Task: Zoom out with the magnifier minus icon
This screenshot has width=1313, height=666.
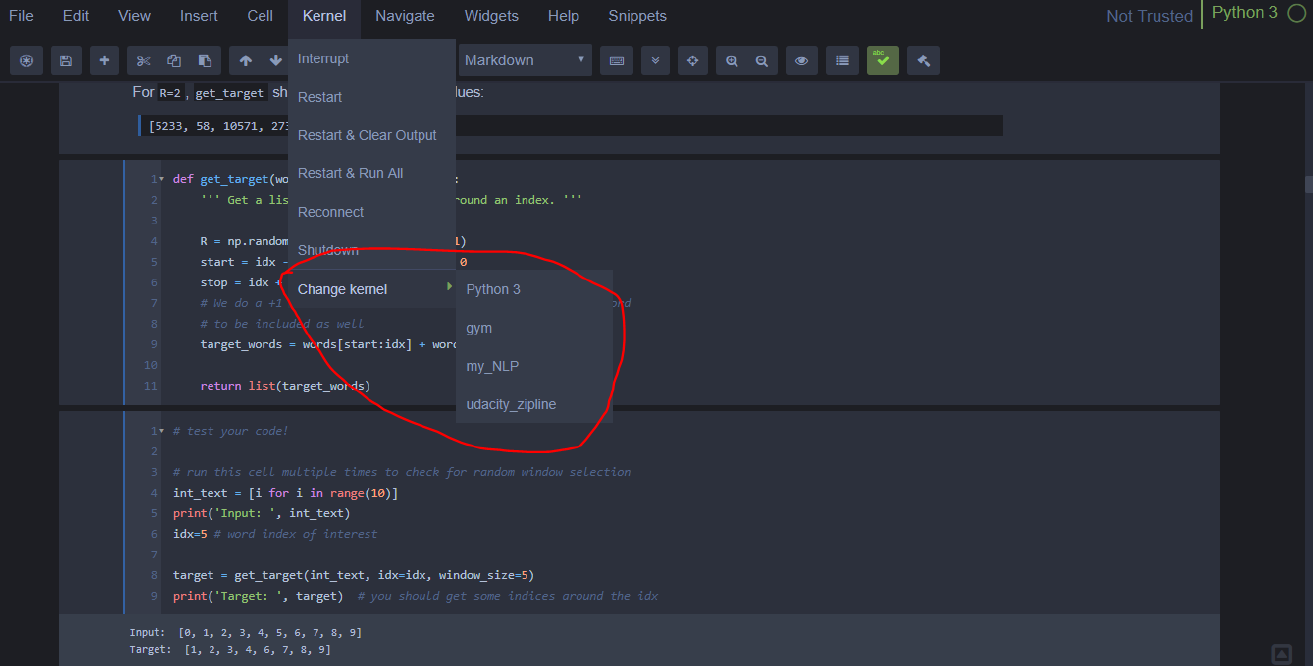Action: click(x=762, y=60)
